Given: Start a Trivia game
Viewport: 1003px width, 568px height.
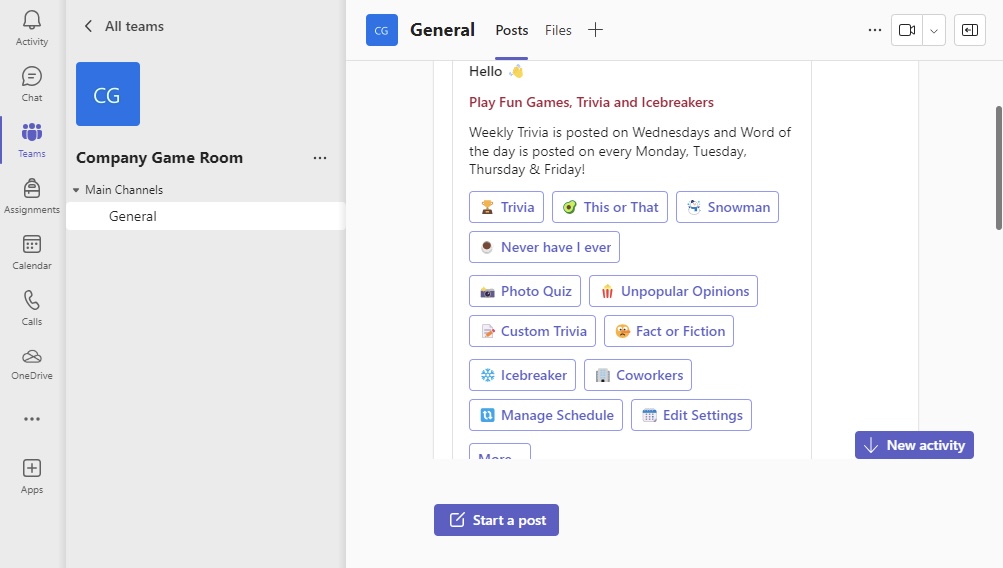Looking at the screenshot, I should 507,207.
